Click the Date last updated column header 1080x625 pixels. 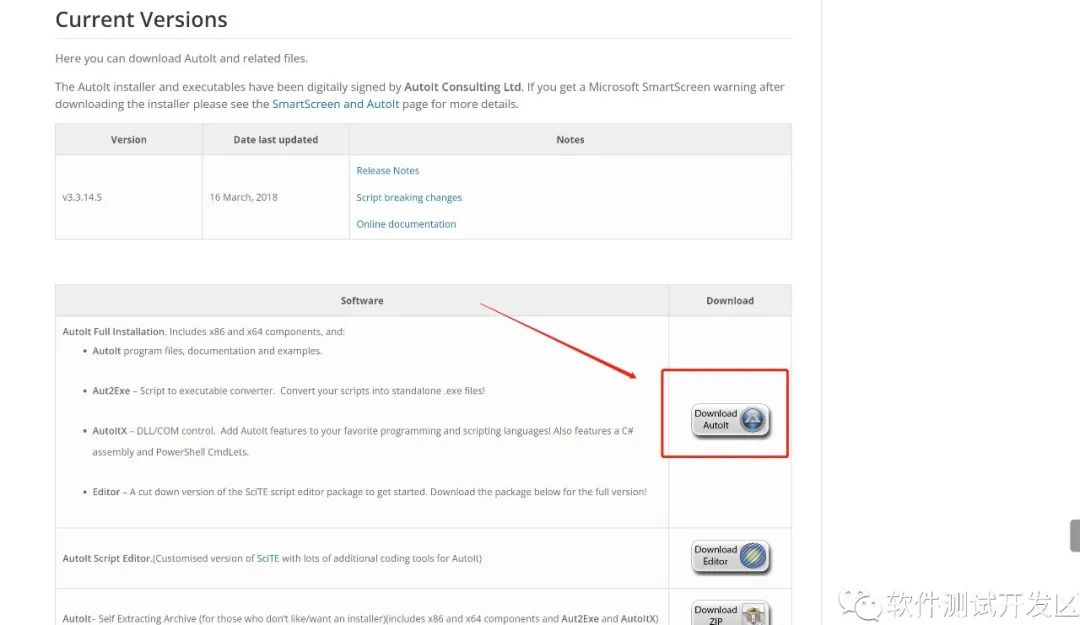click(276, 139)
